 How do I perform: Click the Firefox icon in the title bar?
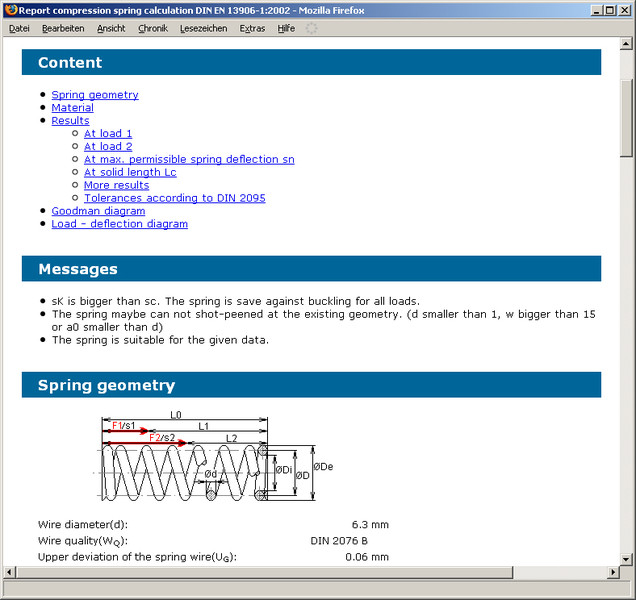pyautogui.click(x=11, y=9)
